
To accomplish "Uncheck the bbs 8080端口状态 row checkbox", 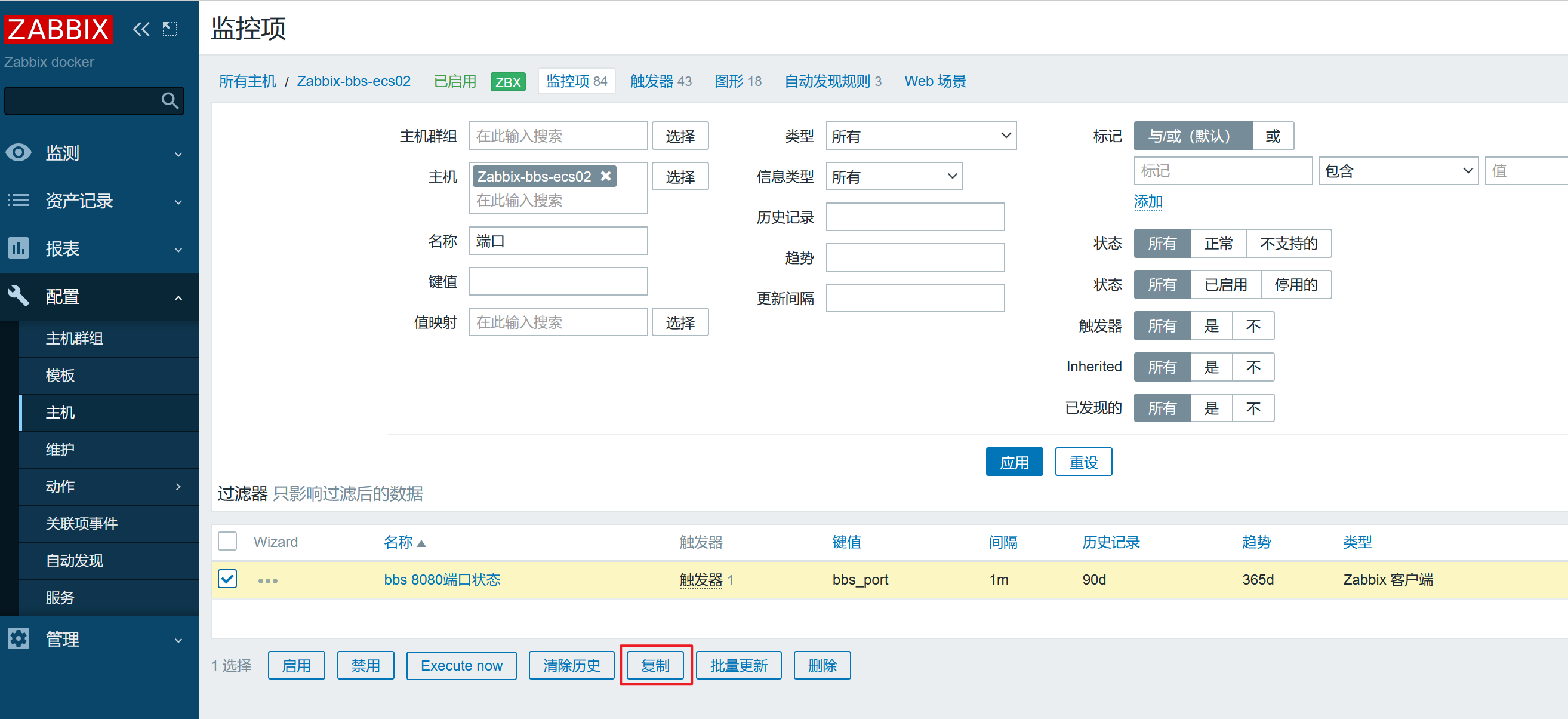I will pyautogui.click(x=227, y=579).
